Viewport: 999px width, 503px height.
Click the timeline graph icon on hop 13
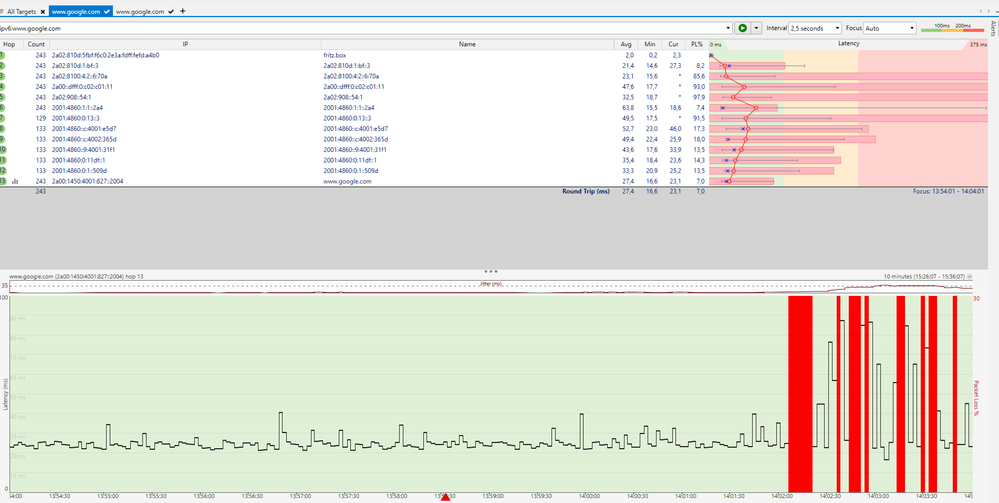(x=16, y=181)
